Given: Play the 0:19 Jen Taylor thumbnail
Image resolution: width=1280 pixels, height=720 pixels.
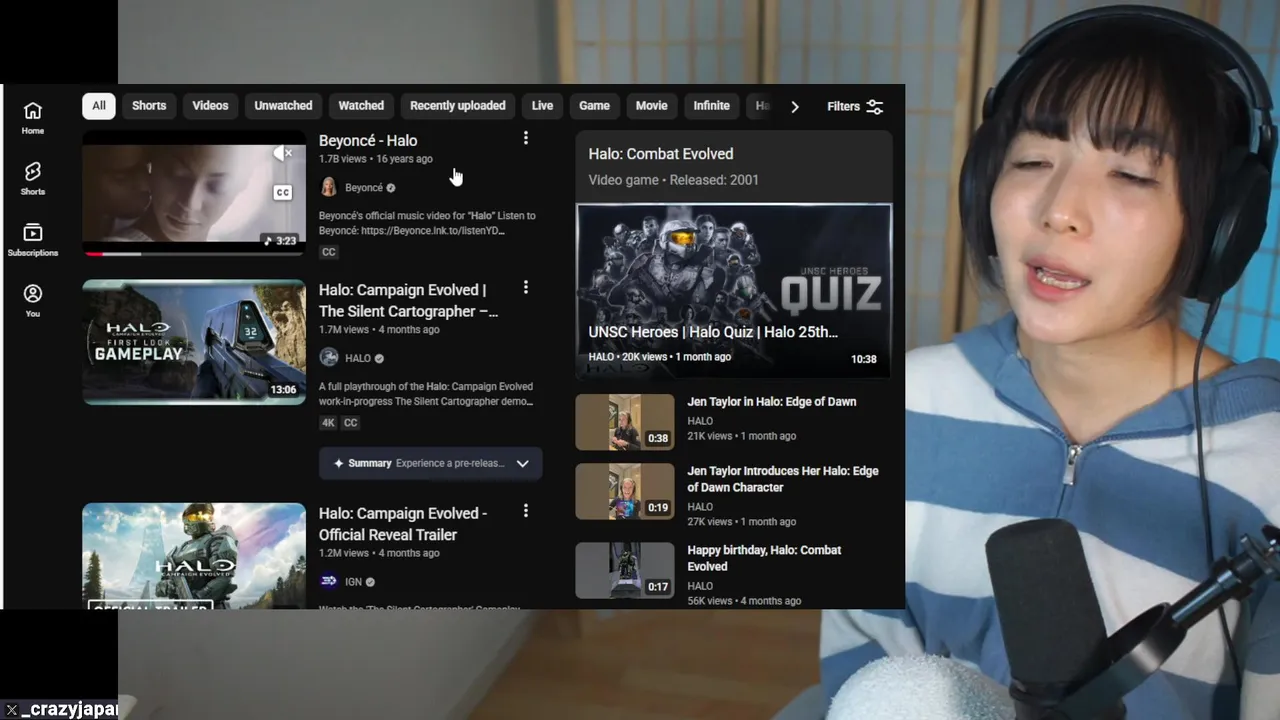Looking at the screenshot, I should pyautogui.click(x=625, y=491).
